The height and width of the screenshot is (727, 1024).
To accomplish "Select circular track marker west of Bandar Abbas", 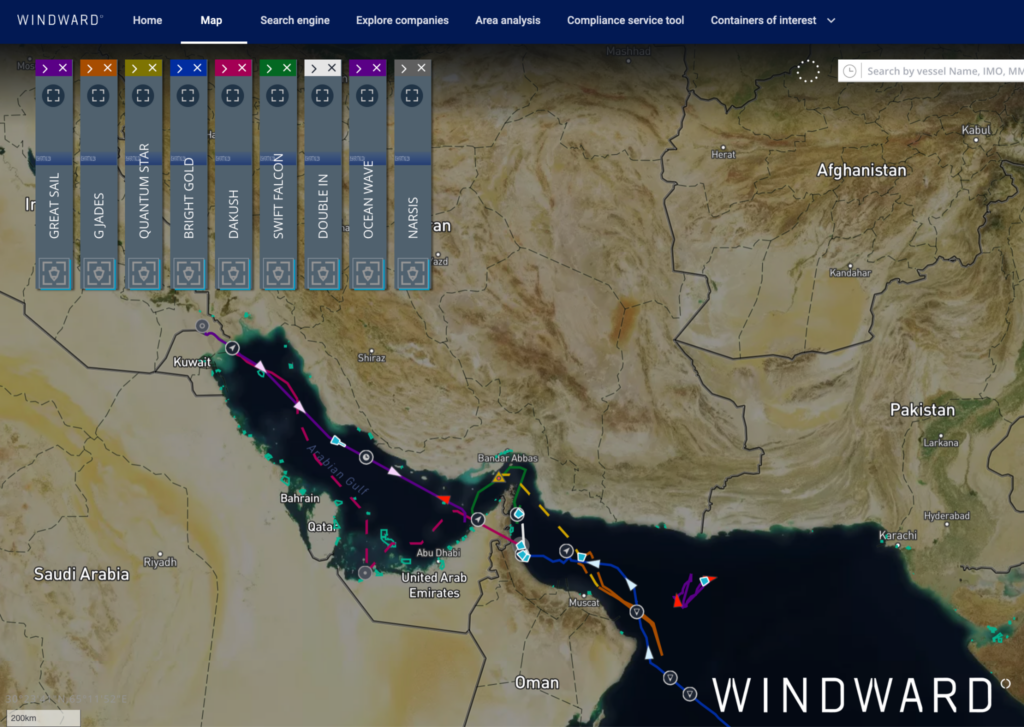I will [x=478, y=519].
